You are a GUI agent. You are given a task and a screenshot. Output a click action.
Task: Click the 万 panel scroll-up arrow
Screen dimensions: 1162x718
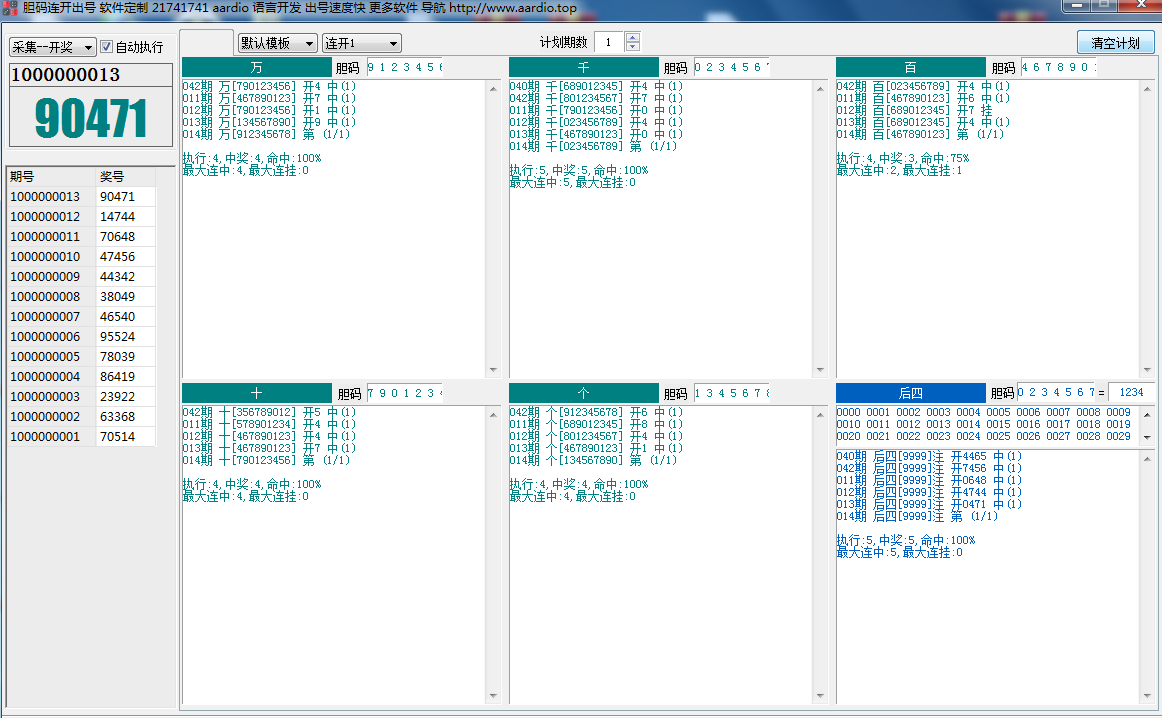[494, 89]
